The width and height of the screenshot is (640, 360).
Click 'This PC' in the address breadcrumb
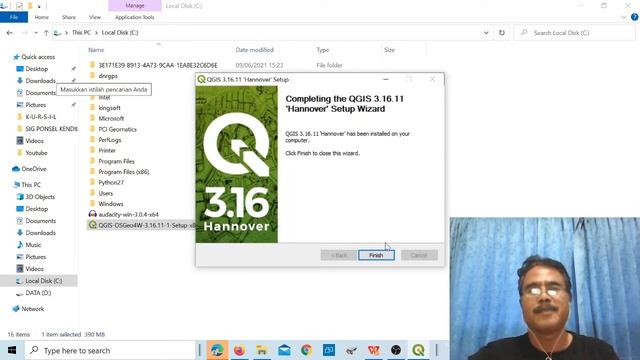coord(81,33)
